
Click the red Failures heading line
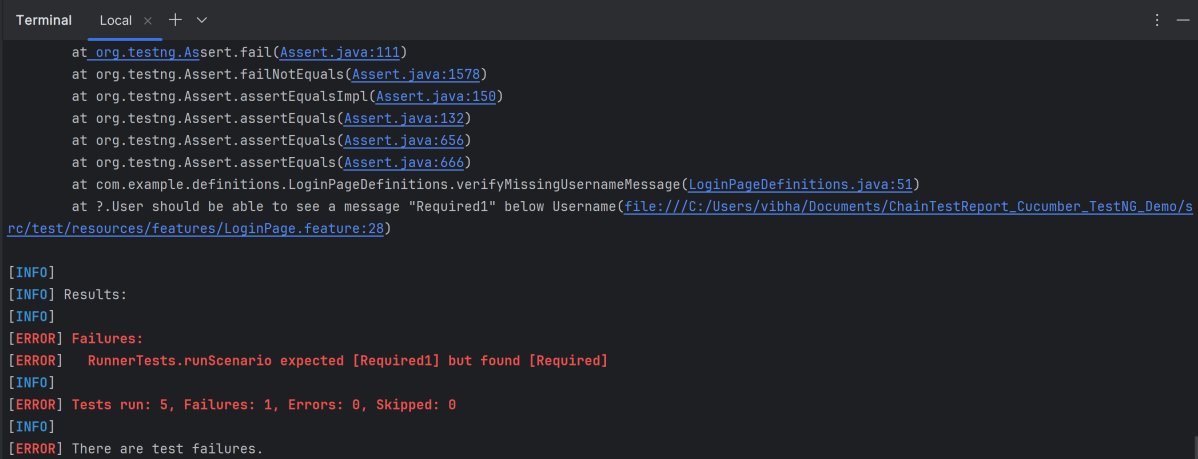pyautogui.click(x=107, y=339)
